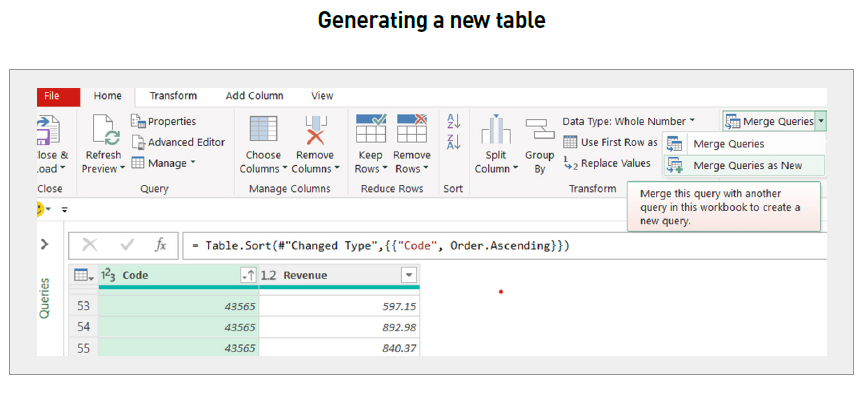
Task: Click the smiley feedback icon
Action: pos(39,209)
